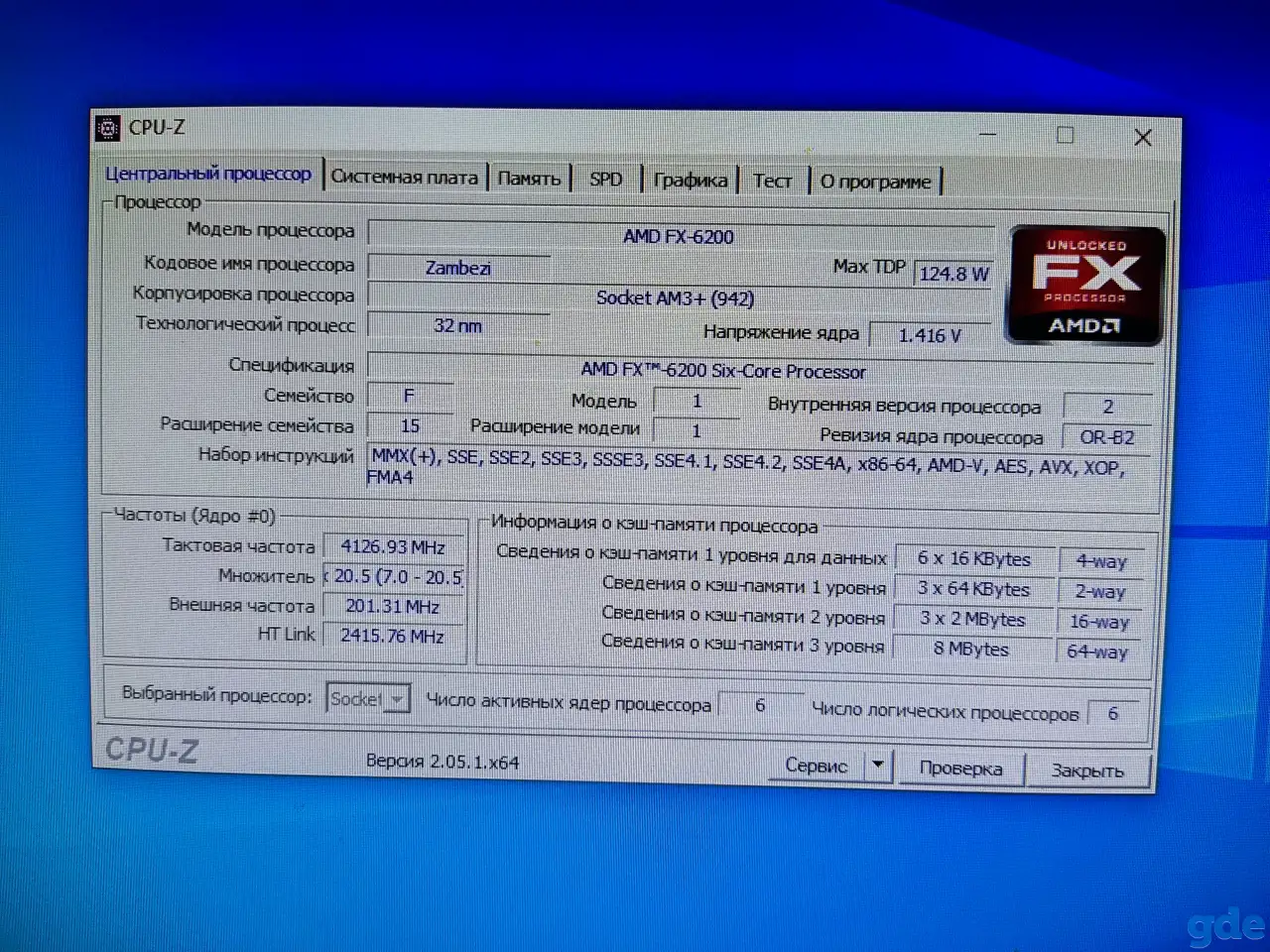Click the logical processors count field

point(1113,713)
